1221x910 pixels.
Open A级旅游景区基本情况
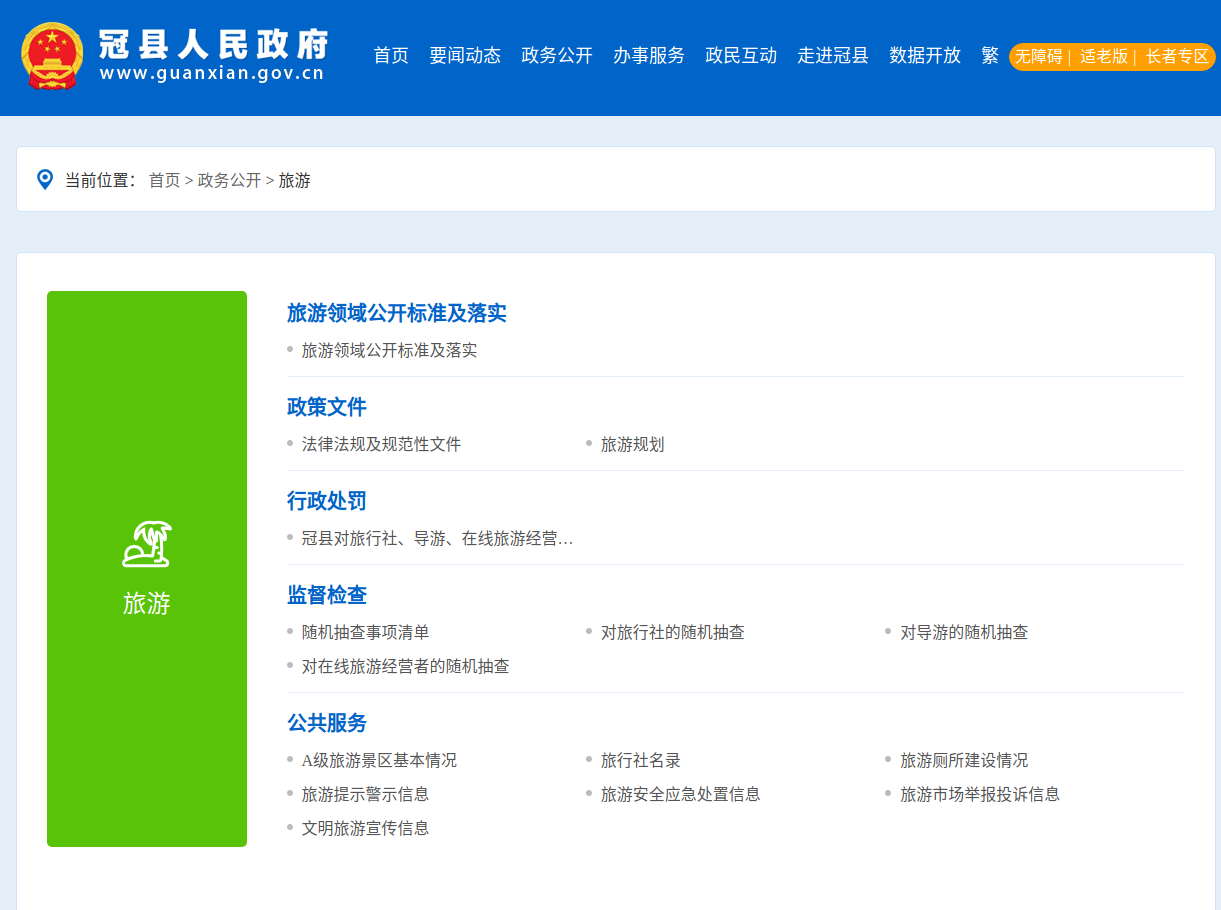tap(379, 761)
